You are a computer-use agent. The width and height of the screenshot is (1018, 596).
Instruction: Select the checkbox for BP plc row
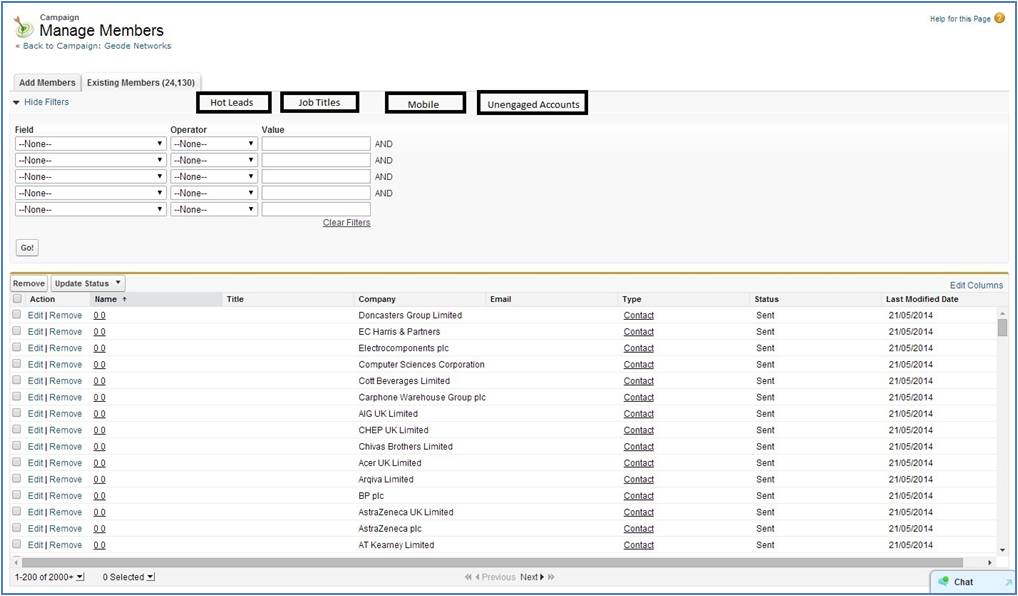(17, 496)
